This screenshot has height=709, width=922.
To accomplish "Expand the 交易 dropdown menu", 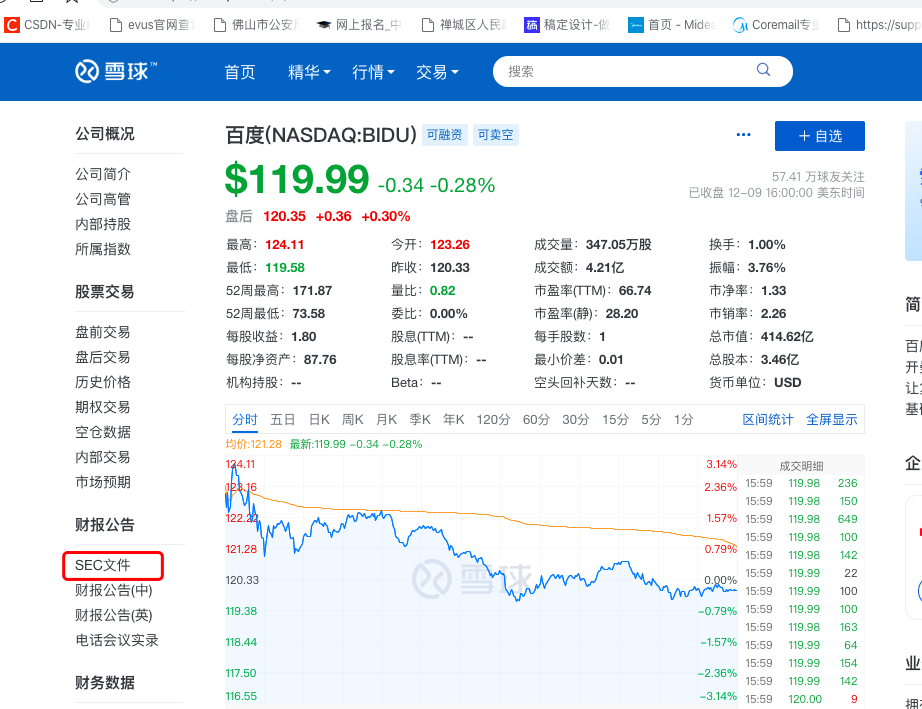I will tap(437, 72).
